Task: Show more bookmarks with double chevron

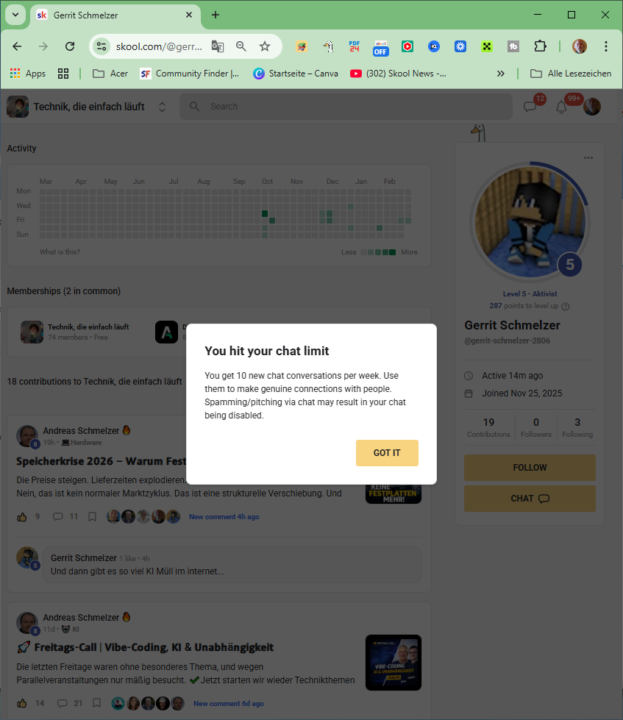Action: 500,73
